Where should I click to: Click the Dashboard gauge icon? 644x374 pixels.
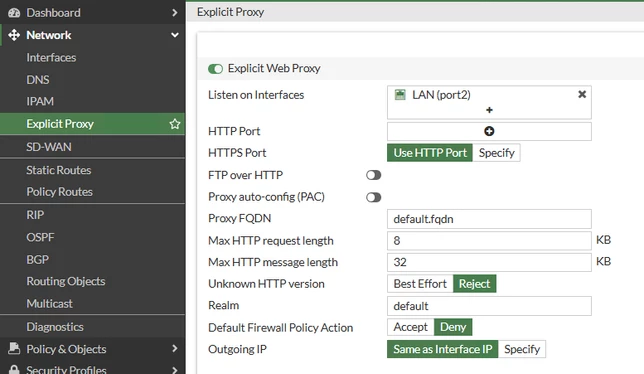(14, 13)
